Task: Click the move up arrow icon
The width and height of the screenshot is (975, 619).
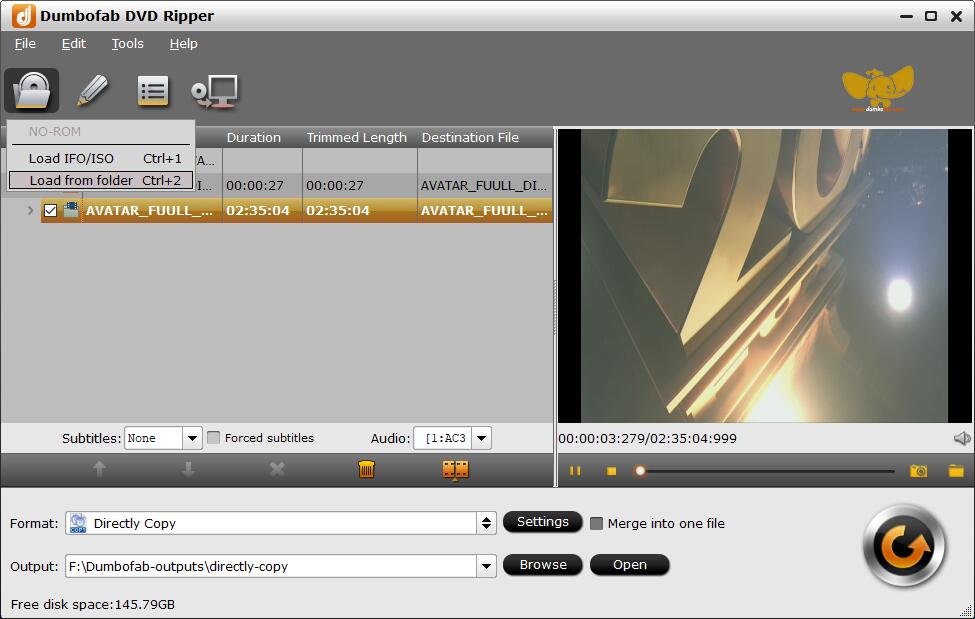Action: pos(99,469)
